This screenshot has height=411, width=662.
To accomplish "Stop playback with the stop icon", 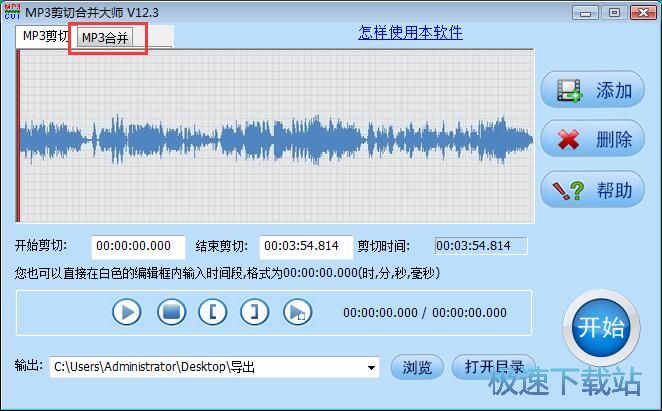I will 171,312.
